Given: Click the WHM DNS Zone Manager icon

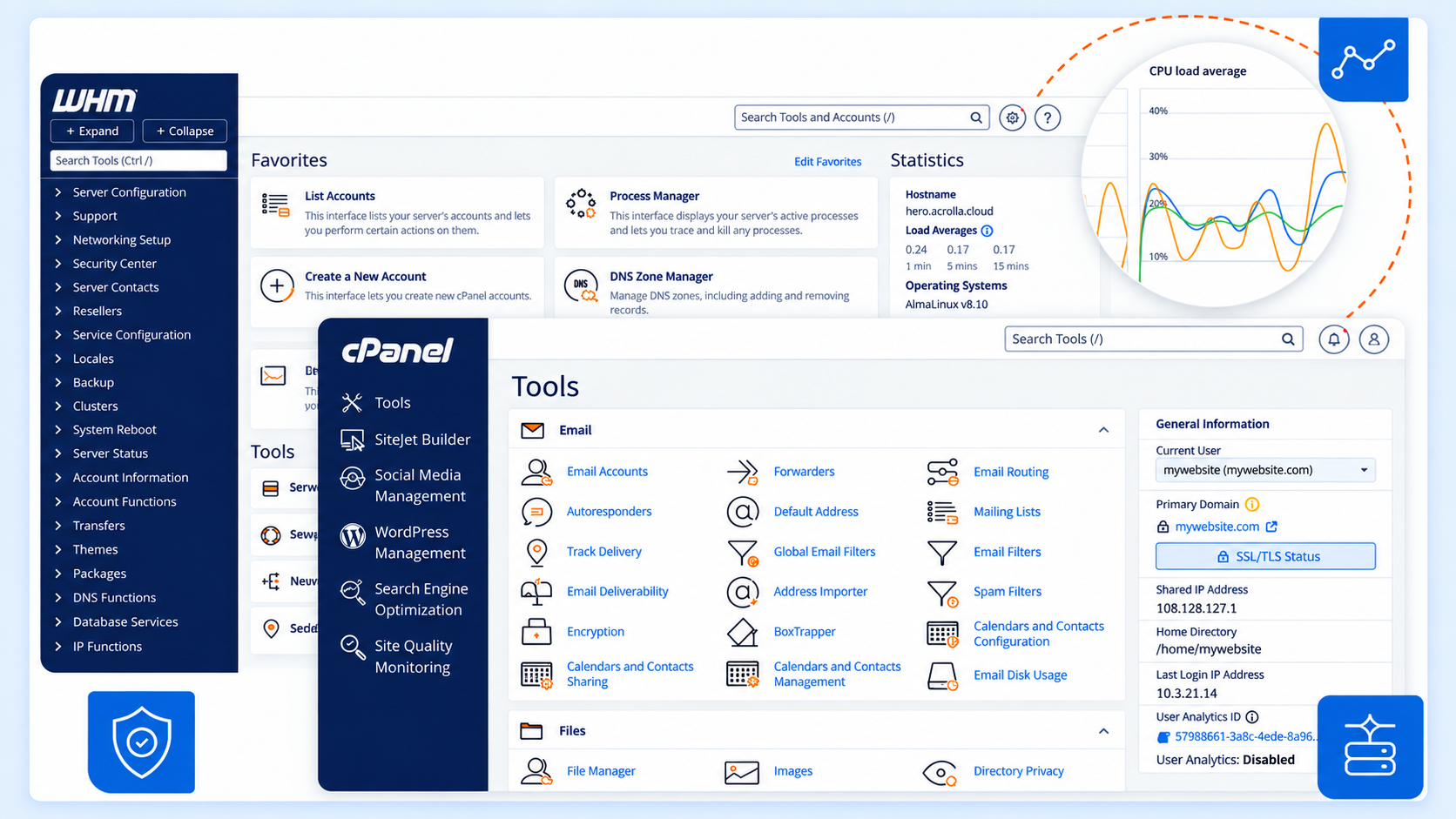Looking at the screenshot, I should 581,285.
